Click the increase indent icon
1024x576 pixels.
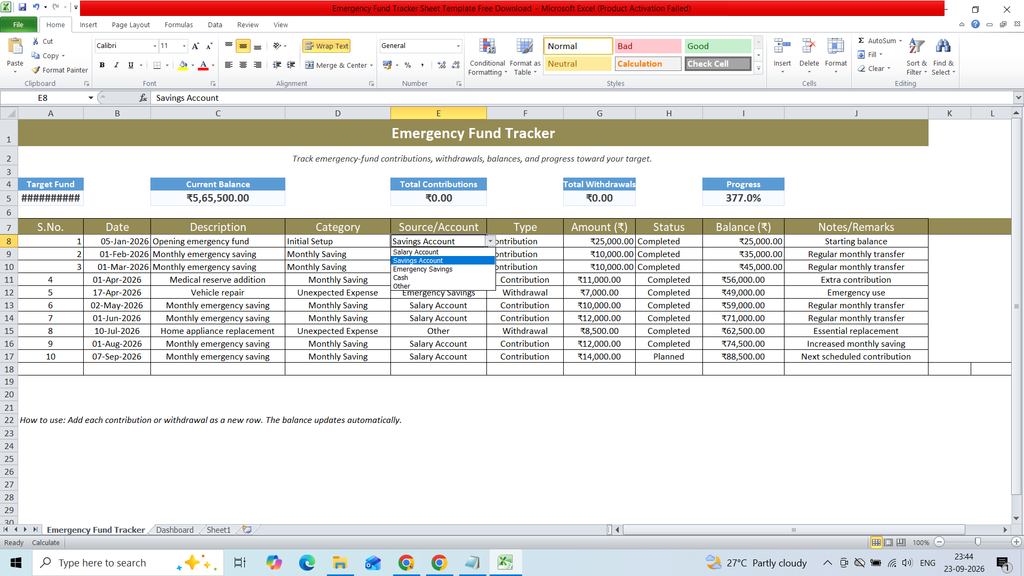pyautogui.click(x=291, y=65)
